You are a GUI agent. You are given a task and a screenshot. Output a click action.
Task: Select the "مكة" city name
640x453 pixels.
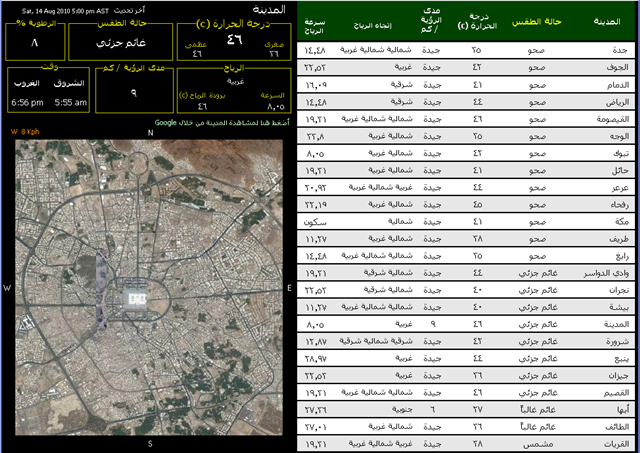[x=622, y=222]
